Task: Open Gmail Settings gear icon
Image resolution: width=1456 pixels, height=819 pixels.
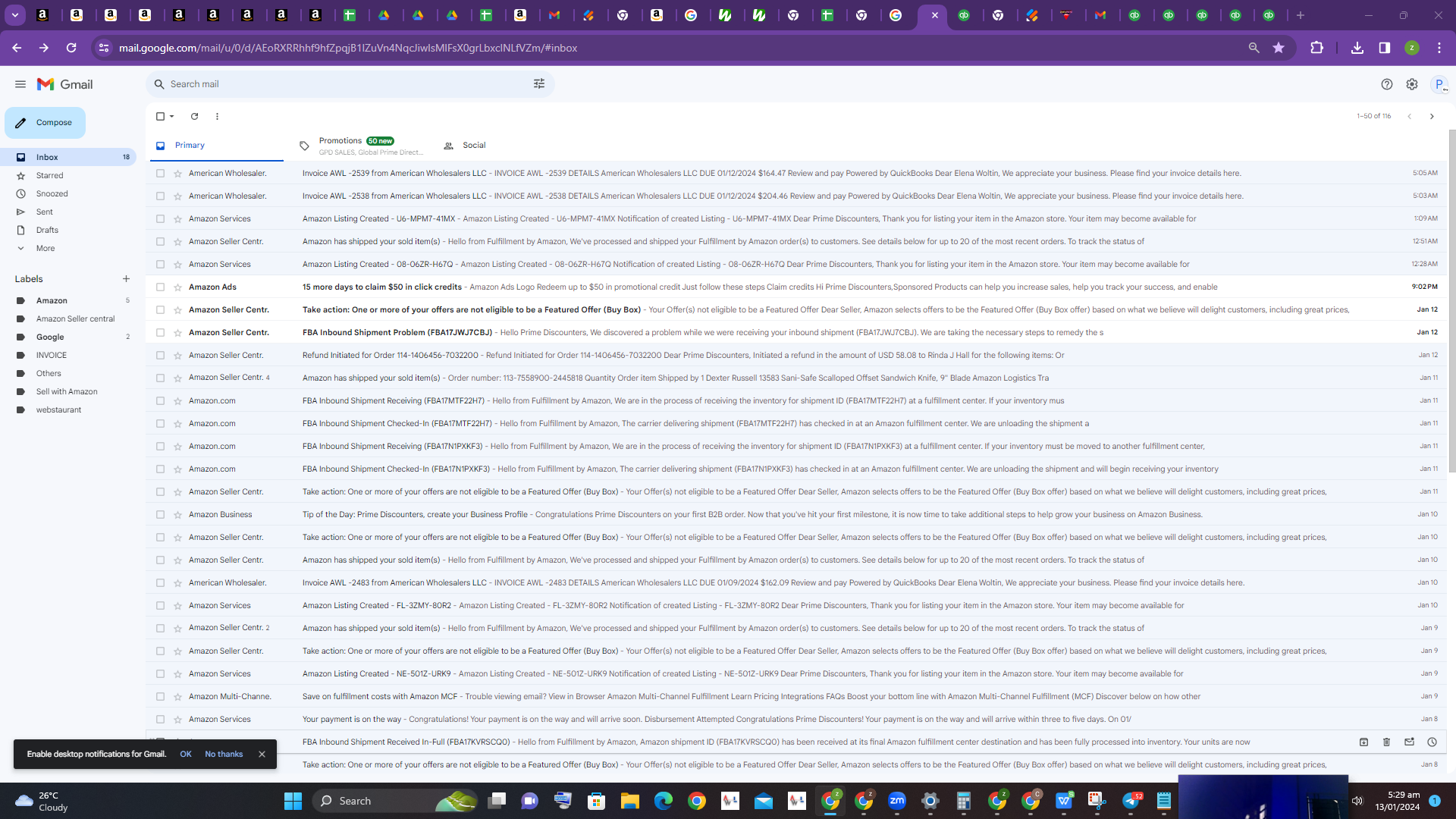Action: [x=1412, y=84]
